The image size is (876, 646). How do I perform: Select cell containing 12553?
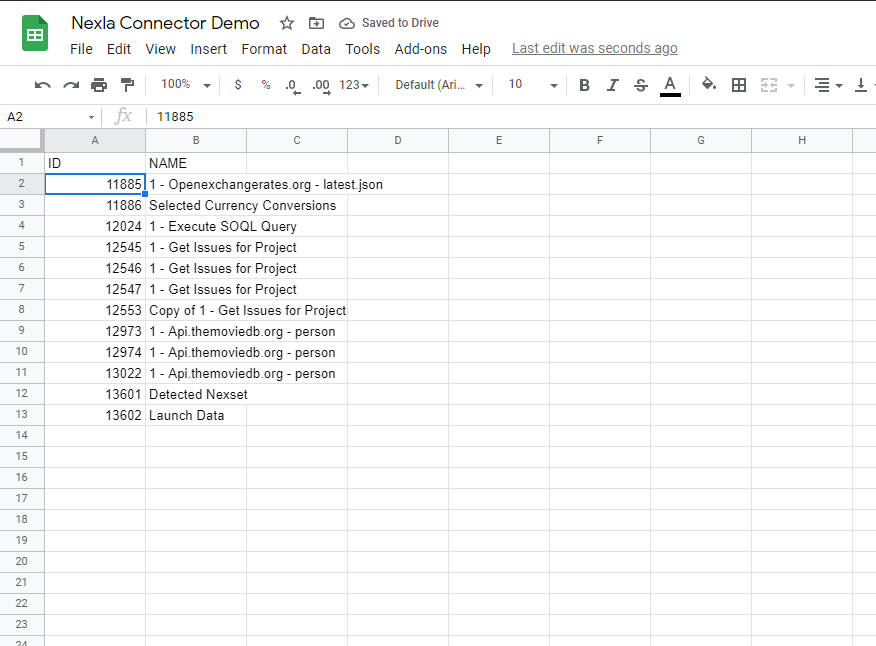click(95, 310)
